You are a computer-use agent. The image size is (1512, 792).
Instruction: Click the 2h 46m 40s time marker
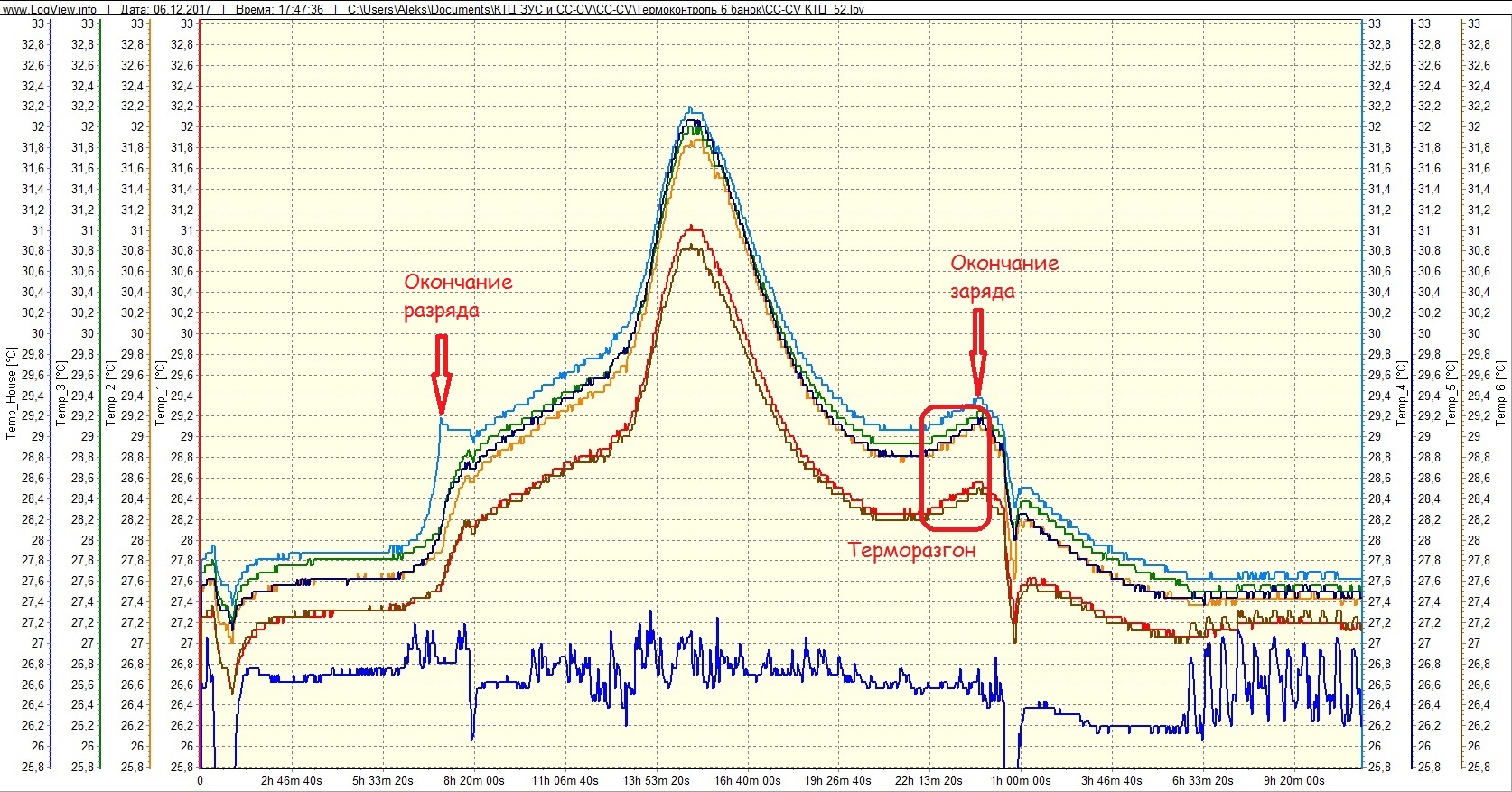point(291,780)
